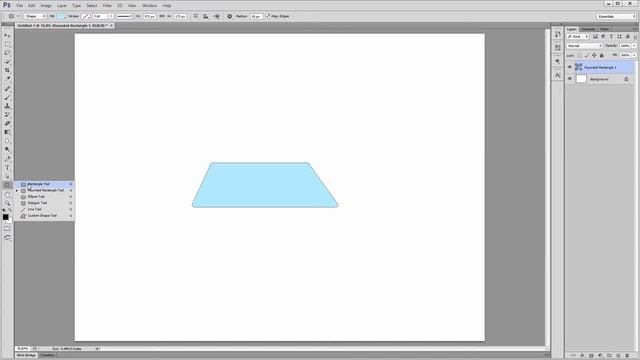This screenshot has width=640, height=360.
Task: Open the Opacity slider dropdown arrow
Action: click(x=634, y=46)
